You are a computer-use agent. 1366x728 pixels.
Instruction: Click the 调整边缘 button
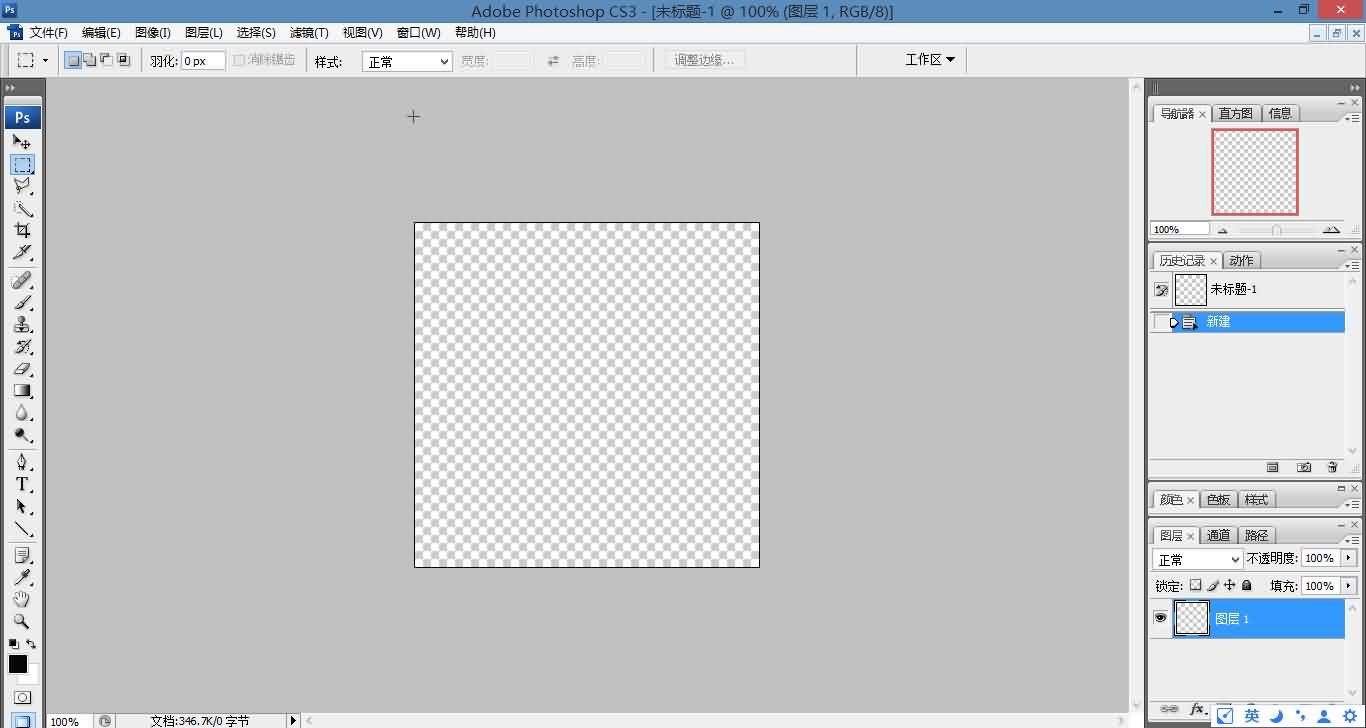pos(704,60)
